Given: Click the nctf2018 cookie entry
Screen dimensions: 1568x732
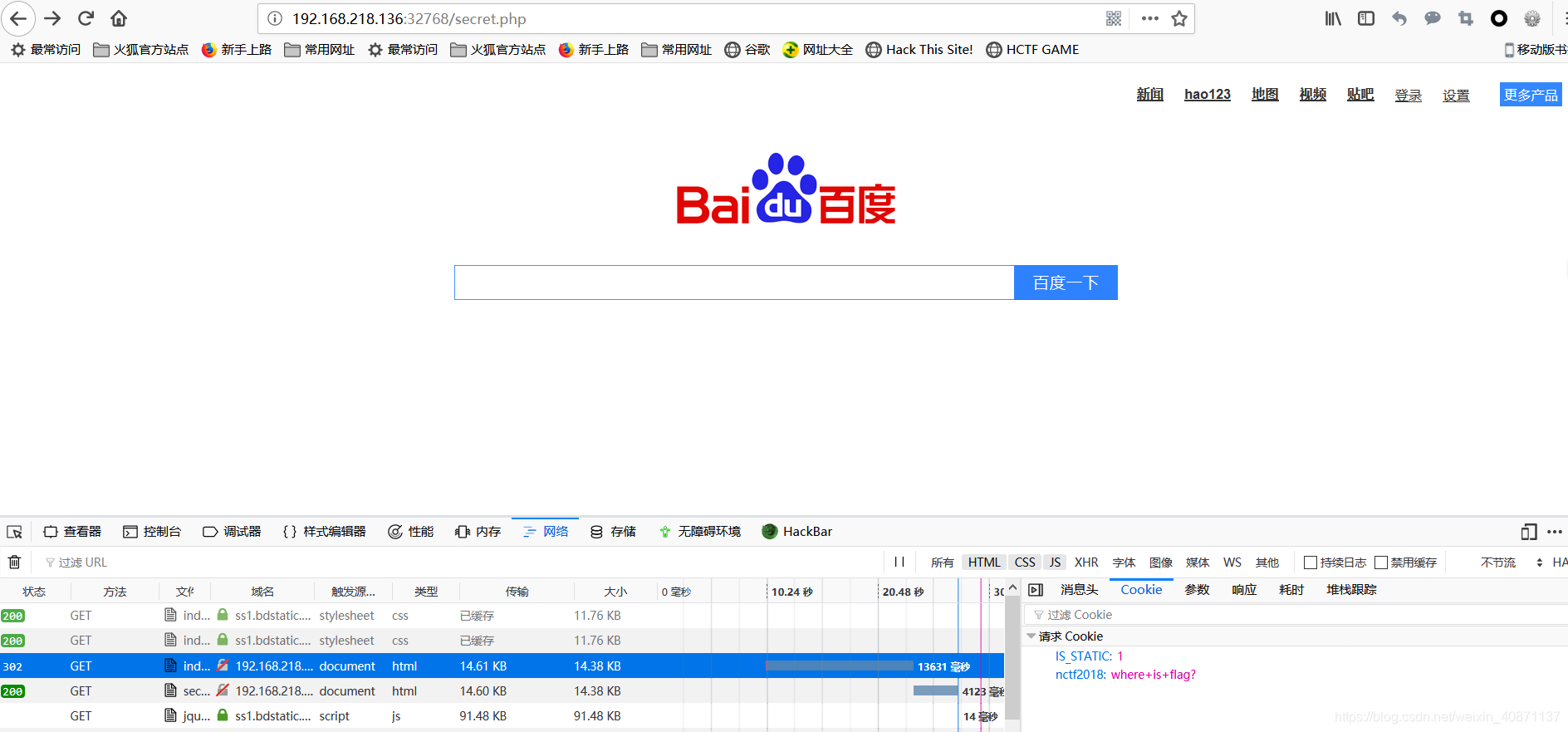Looking at the screenshot, I should (1125, 675).
